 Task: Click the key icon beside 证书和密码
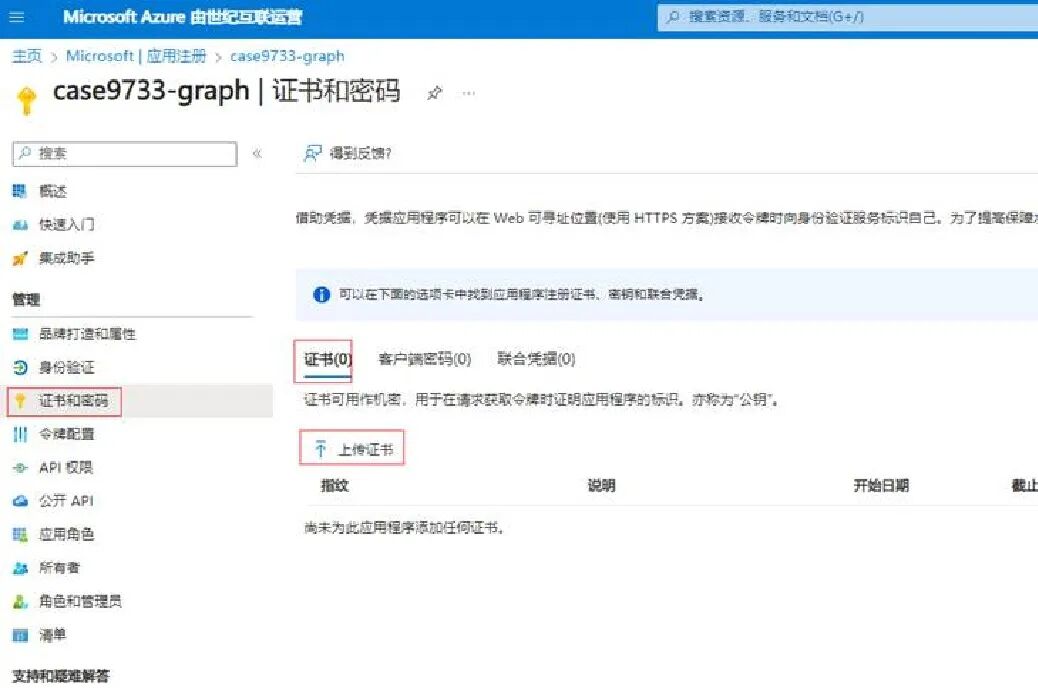20,401
